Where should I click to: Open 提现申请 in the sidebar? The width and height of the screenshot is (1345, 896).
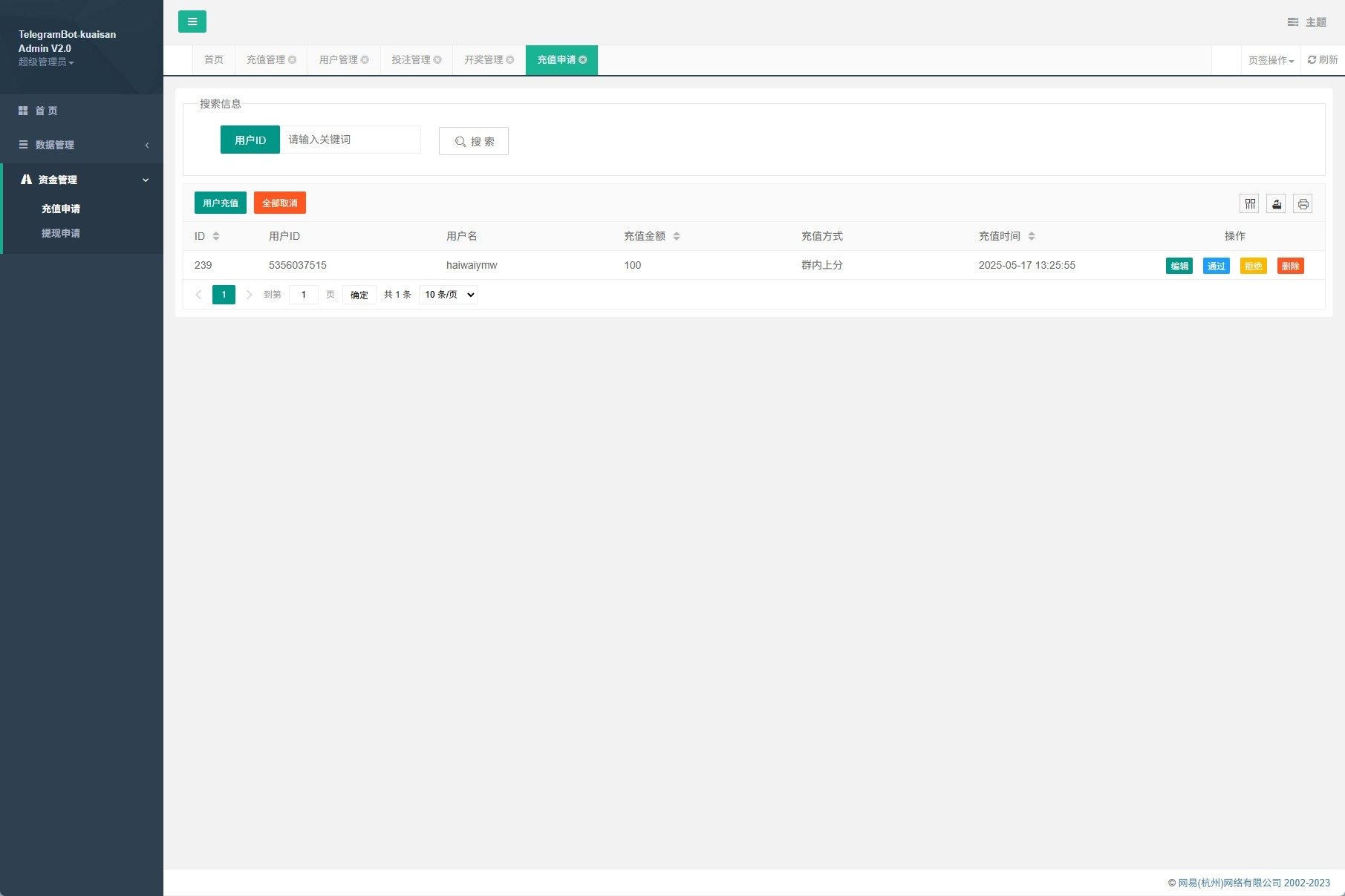point(61,233)
